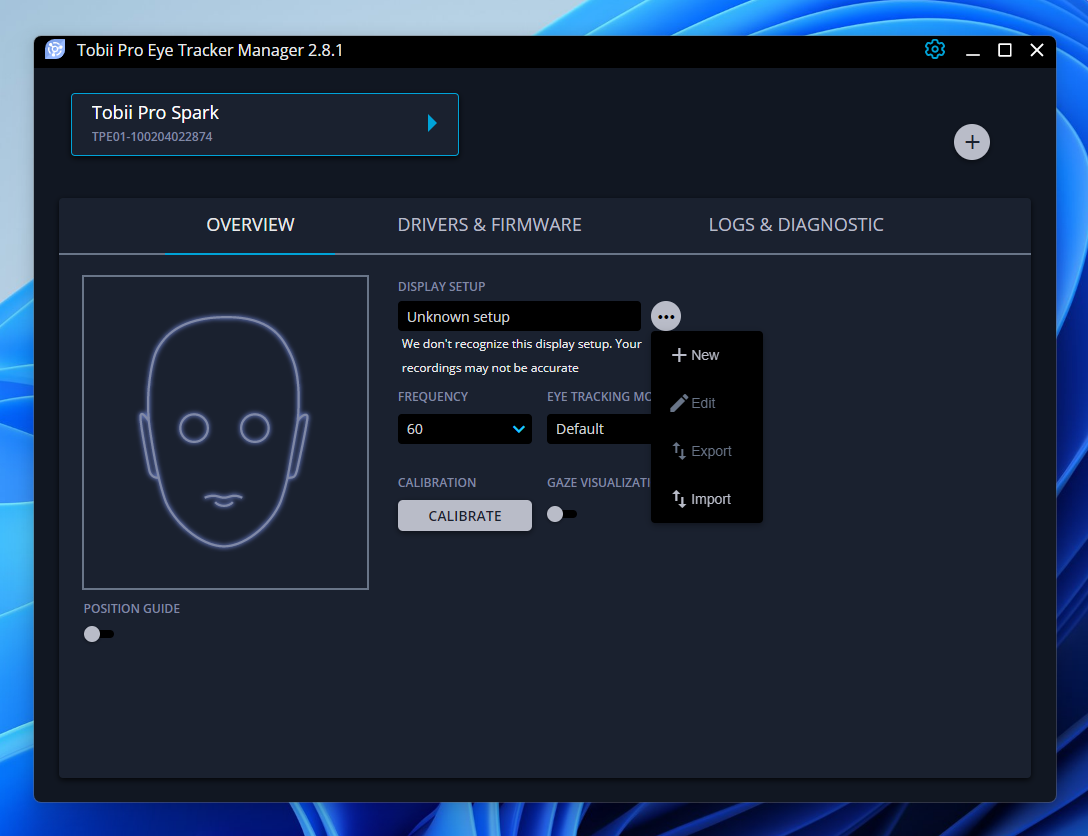Maximize the Eye Tracker Manager window
The height and width of the screenshot is (836, 1088).
click(1005, 50)
